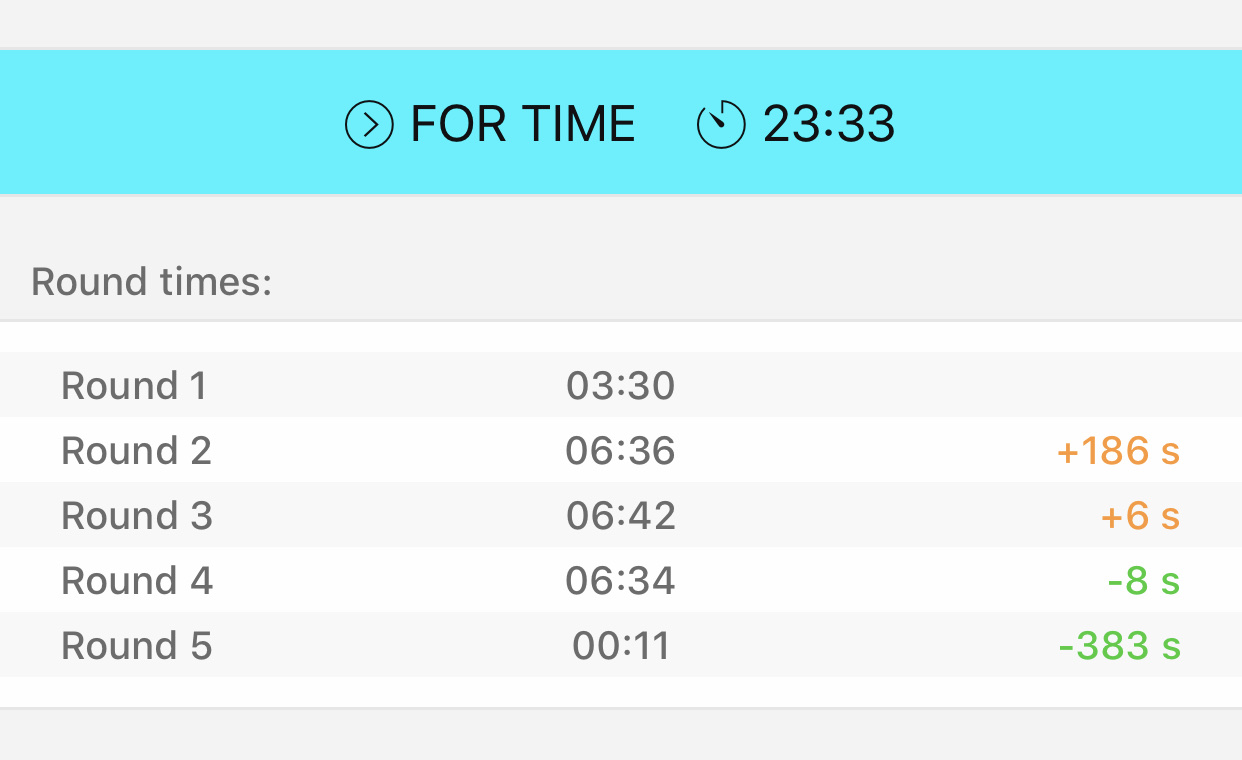Click the 06:34 time for Round 4

click(621, 581)
